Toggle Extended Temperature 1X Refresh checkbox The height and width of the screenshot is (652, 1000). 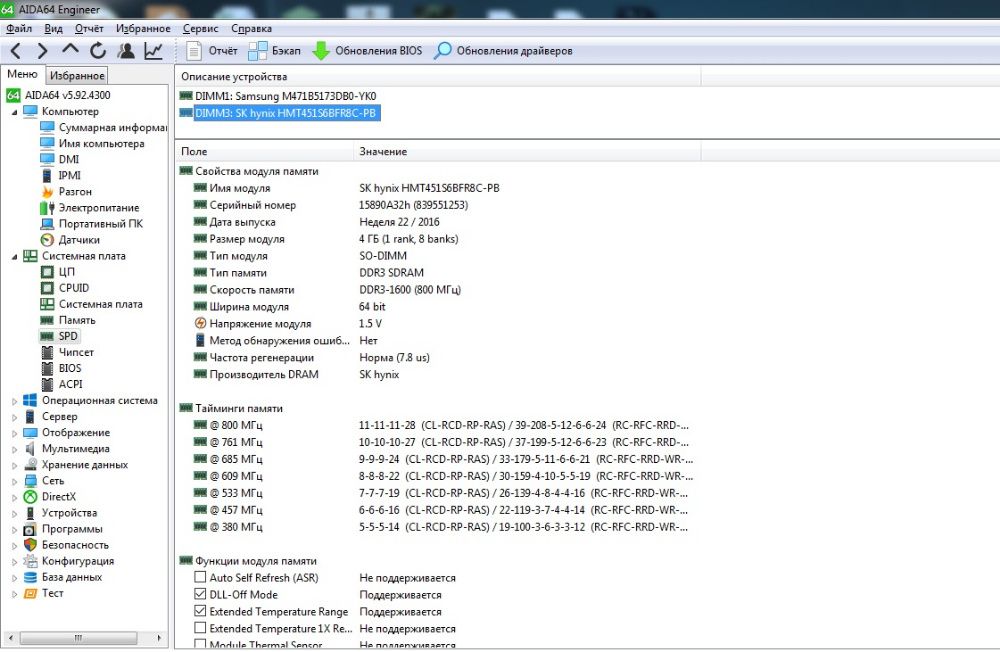pyautogui.click(x=200, y=628)
